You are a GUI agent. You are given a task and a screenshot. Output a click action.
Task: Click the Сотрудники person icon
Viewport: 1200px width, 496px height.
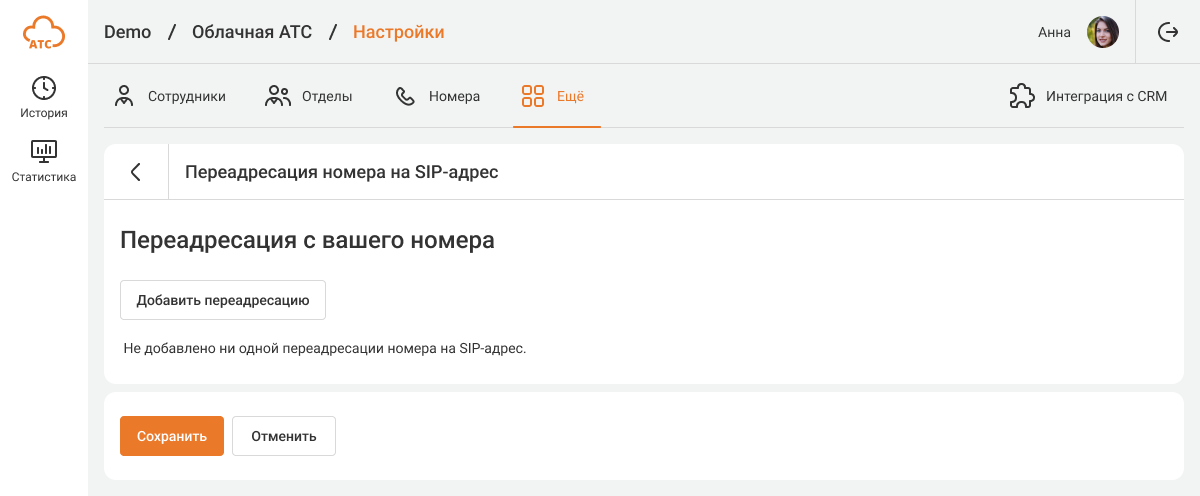click(x=124, y=96)
